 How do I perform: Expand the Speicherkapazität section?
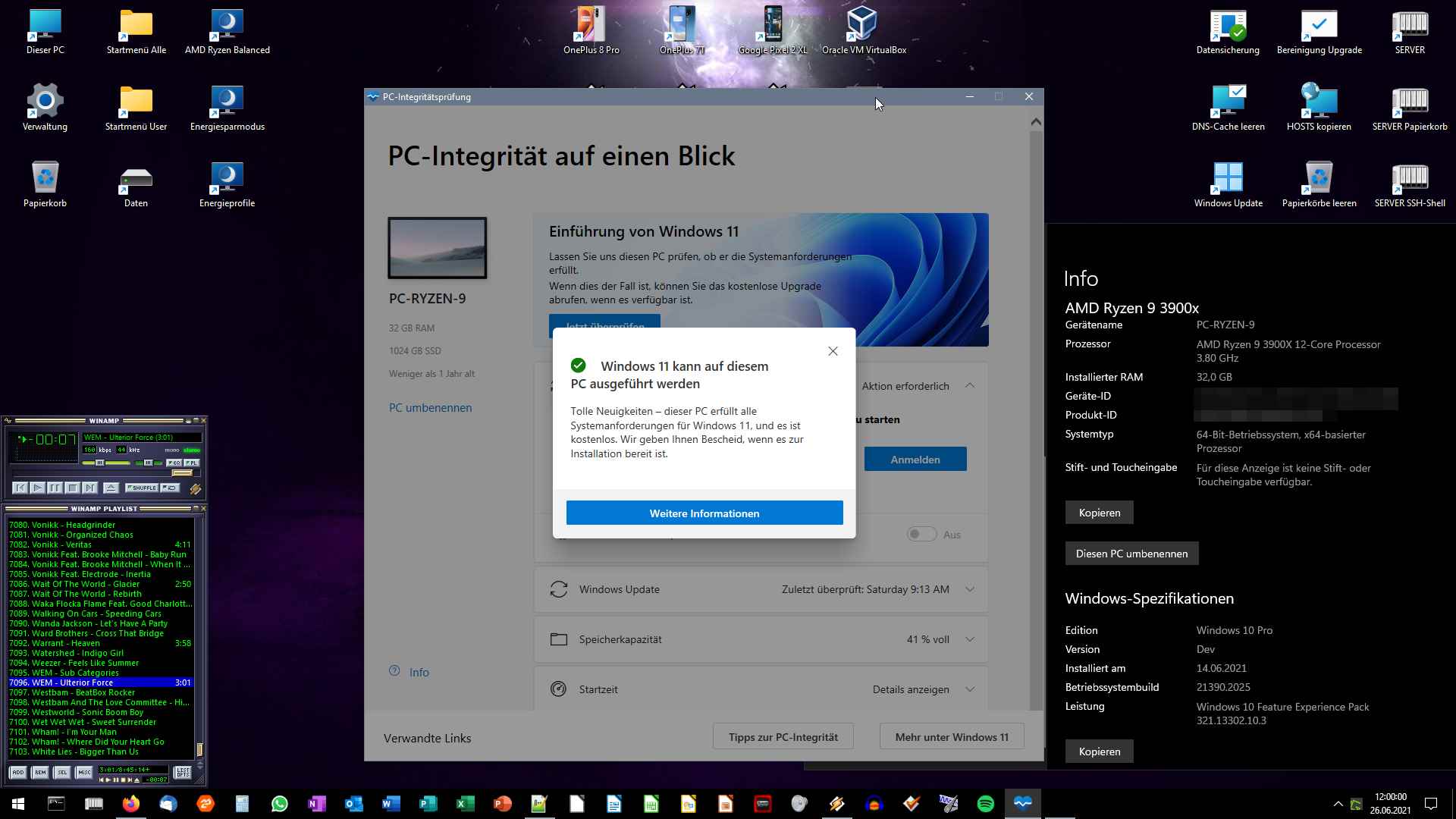[970, 639]
